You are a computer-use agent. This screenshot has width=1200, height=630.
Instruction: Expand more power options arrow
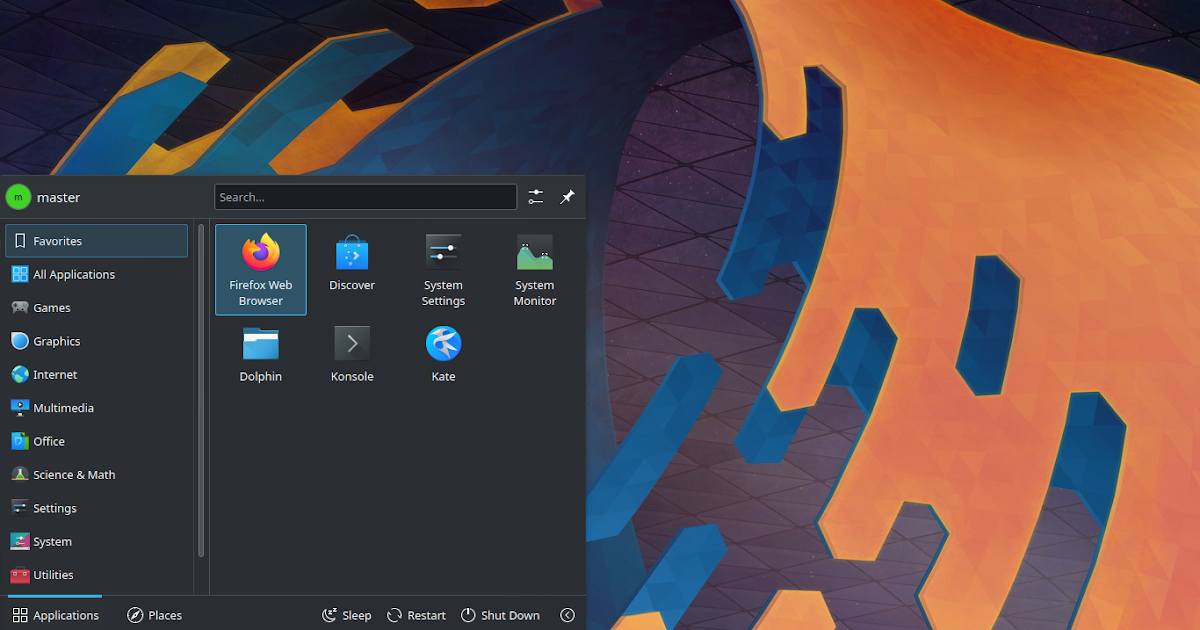(567, 615)
